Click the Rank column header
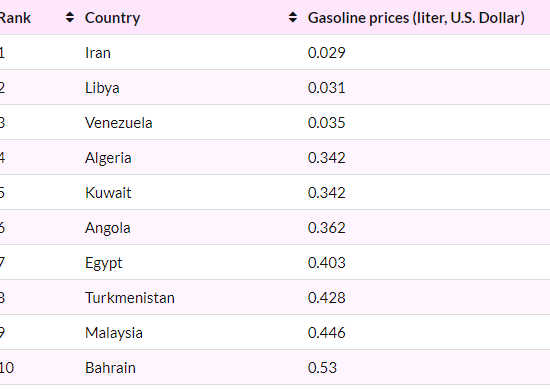This screenshot has height=390, width=550. 15,18
